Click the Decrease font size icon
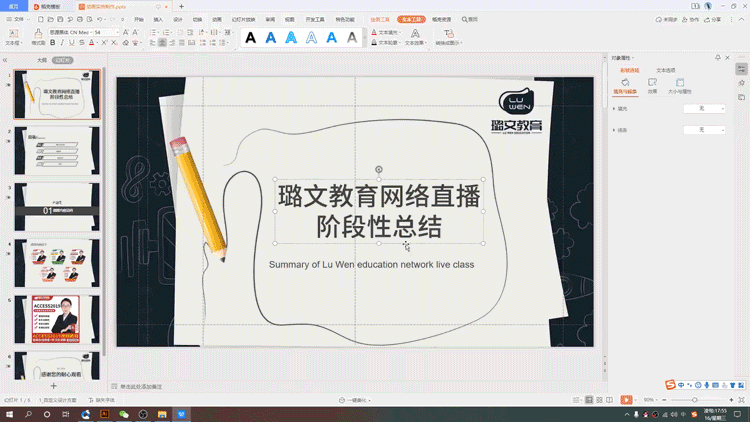 click(x=135, y=32)
